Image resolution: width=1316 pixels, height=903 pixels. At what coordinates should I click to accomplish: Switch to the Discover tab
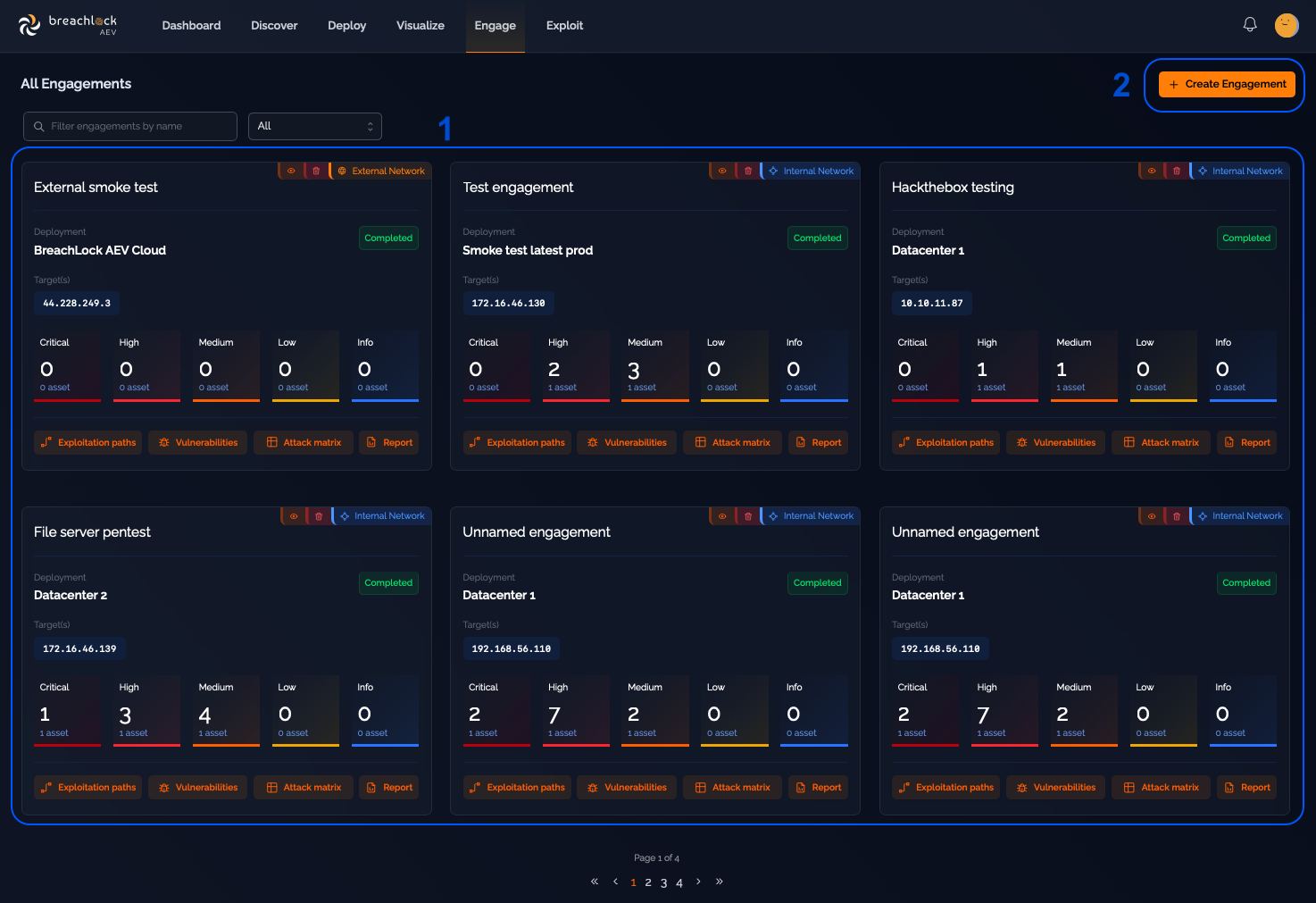tap(274, 25)
